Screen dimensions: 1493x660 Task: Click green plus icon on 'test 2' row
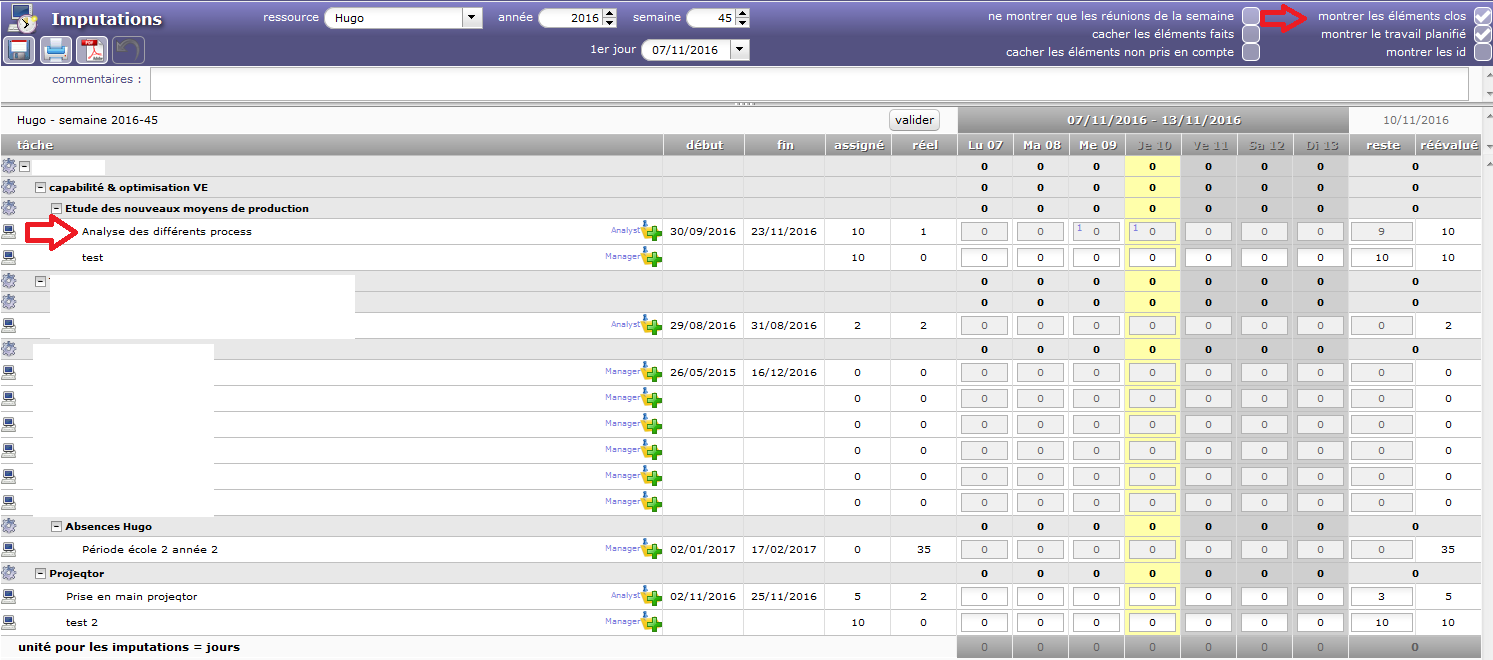pyautogui.click(x=652, y=623)
